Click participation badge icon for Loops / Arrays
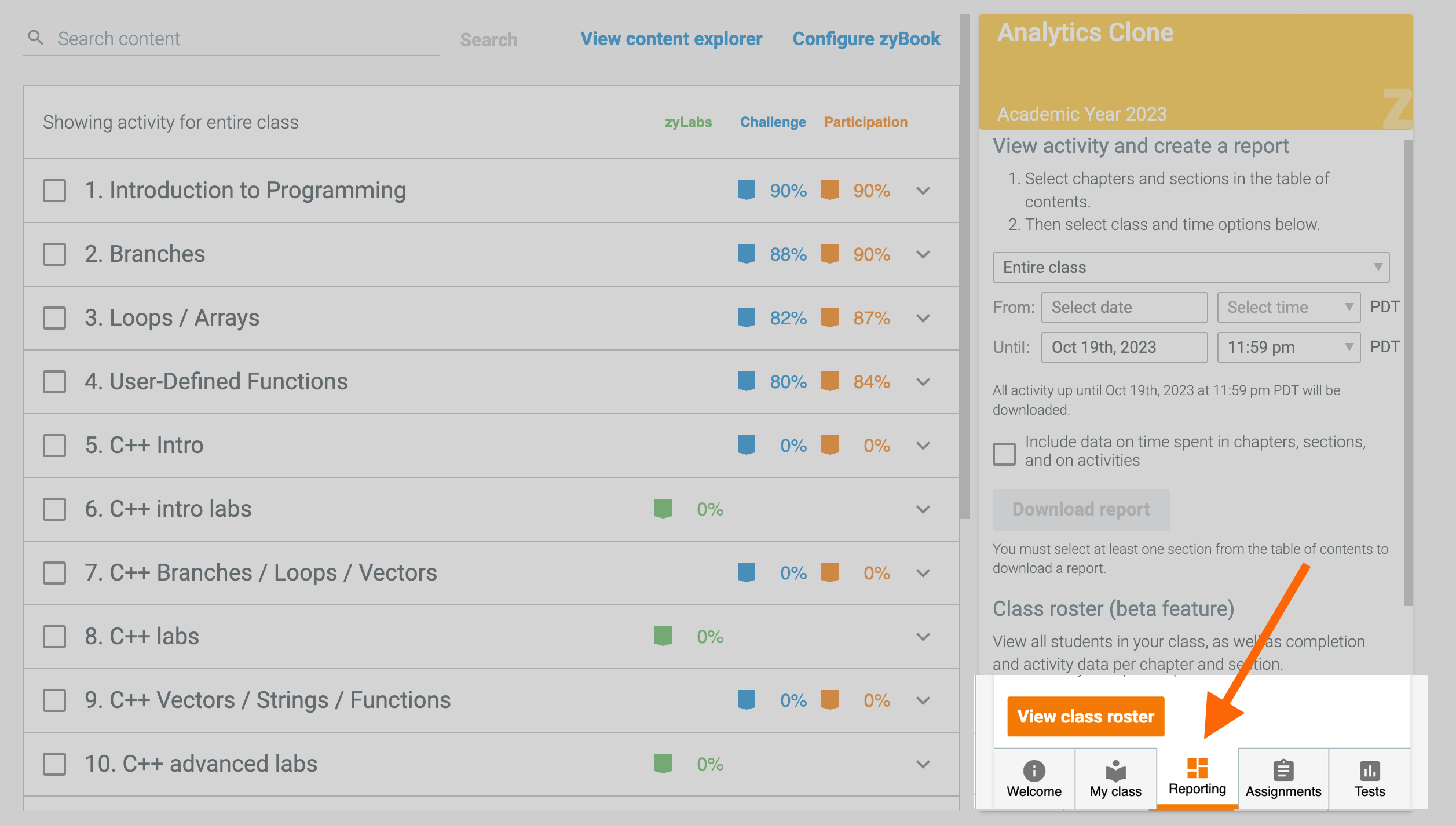 click(x=830, y=317)
